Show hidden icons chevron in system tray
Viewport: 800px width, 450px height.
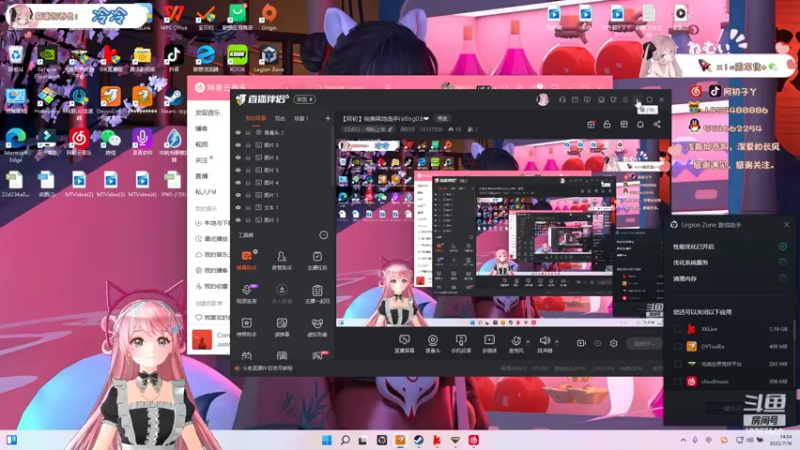[683, 440]
